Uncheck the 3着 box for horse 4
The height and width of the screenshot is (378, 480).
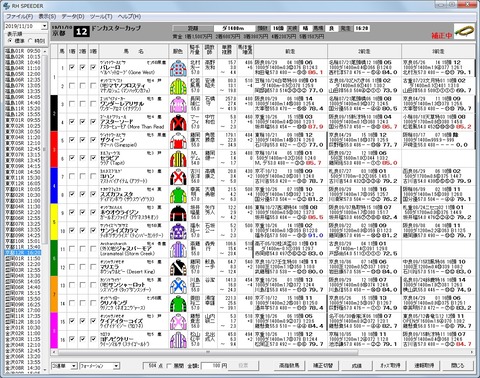[x=93, y=122]
